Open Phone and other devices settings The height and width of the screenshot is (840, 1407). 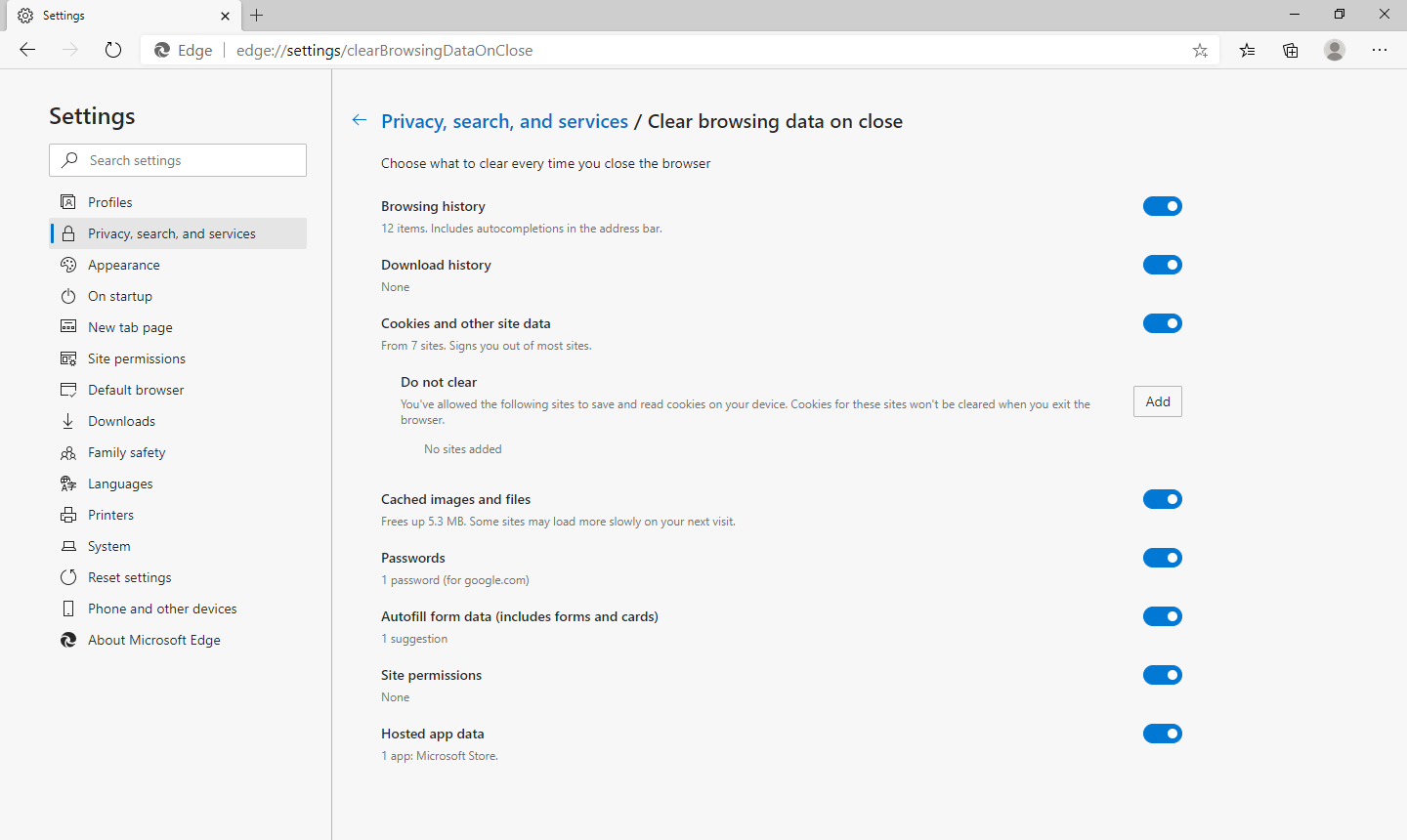[178, 609]
